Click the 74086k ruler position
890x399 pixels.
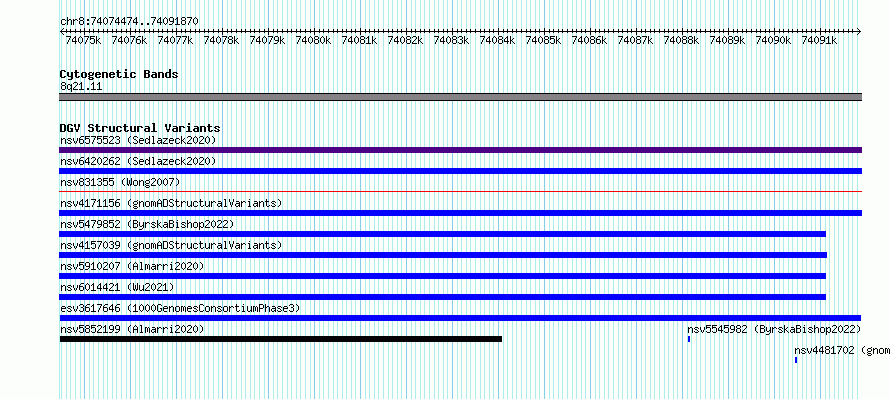pos(589,40)
